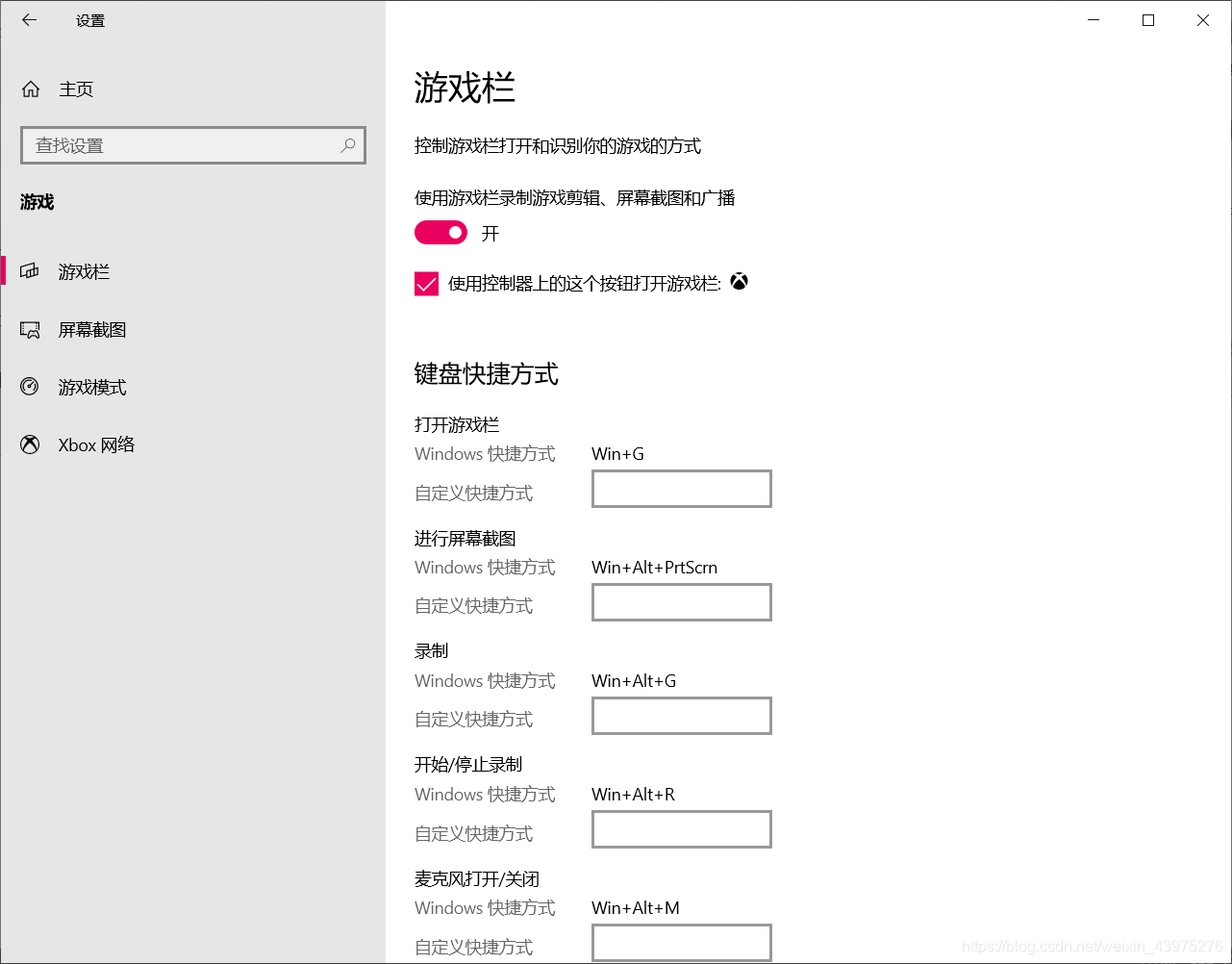Click the search magnifier icon
This screenshot has width=1232, height=964.
point(348,145)
